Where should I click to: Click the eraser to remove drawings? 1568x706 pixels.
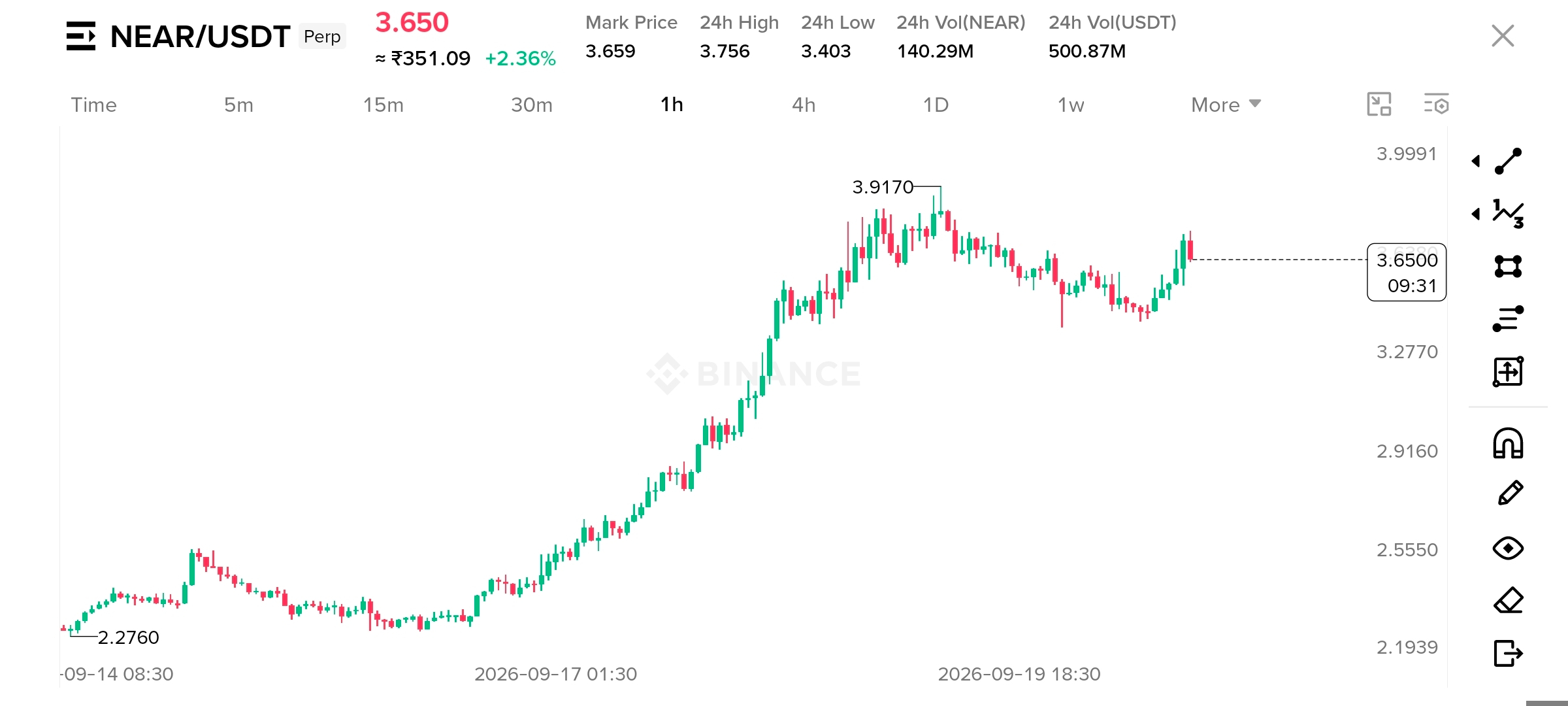coord(1508,600)
